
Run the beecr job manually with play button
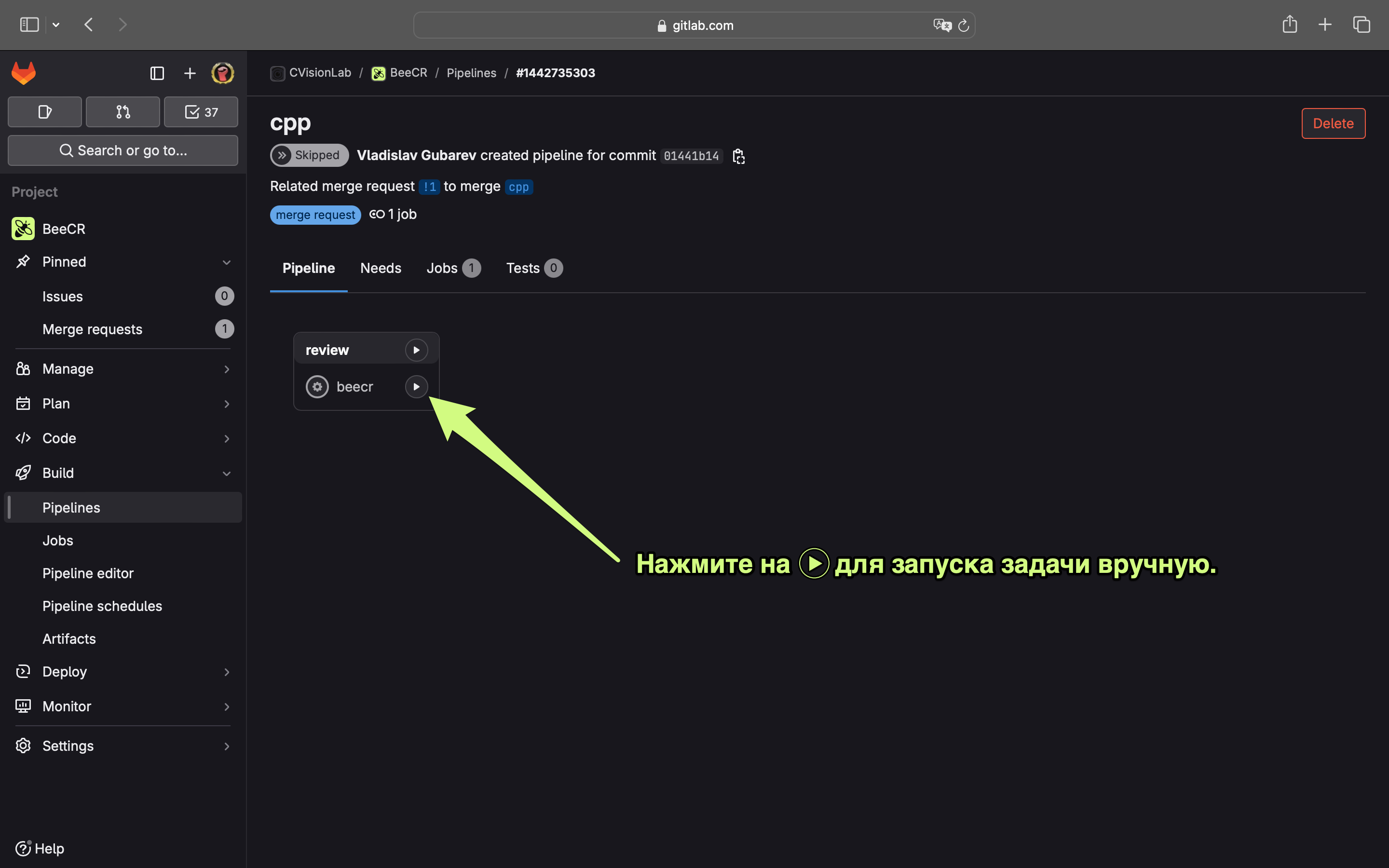pyautogui.click(x=416, y=386)
